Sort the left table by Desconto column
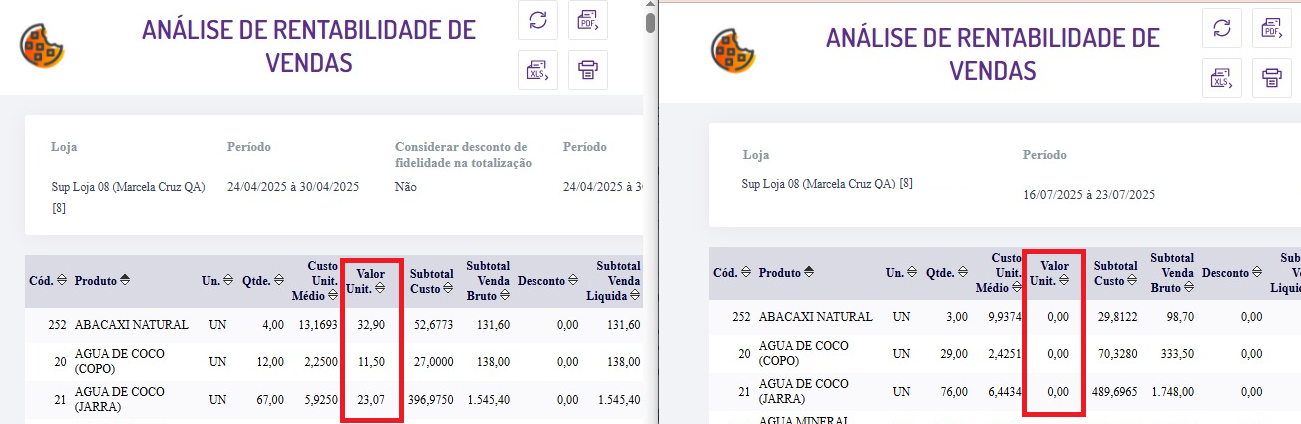This screenshot has width=1301, height=424. (x=586, y=281)
